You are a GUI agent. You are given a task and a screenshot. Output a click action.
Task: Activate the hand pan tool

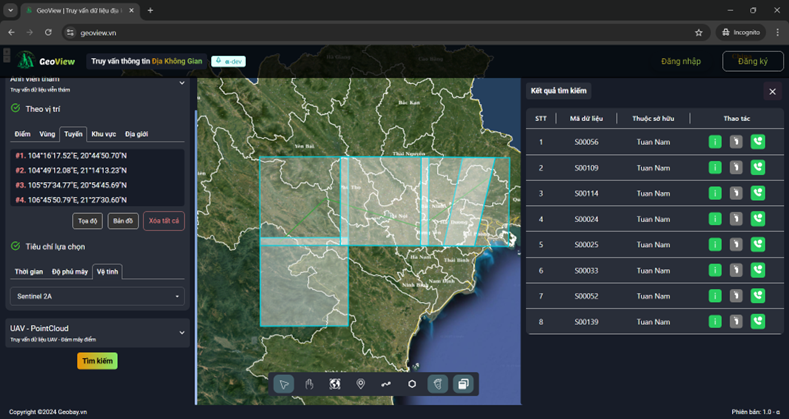pyautogui.click(x=309, y=384)
